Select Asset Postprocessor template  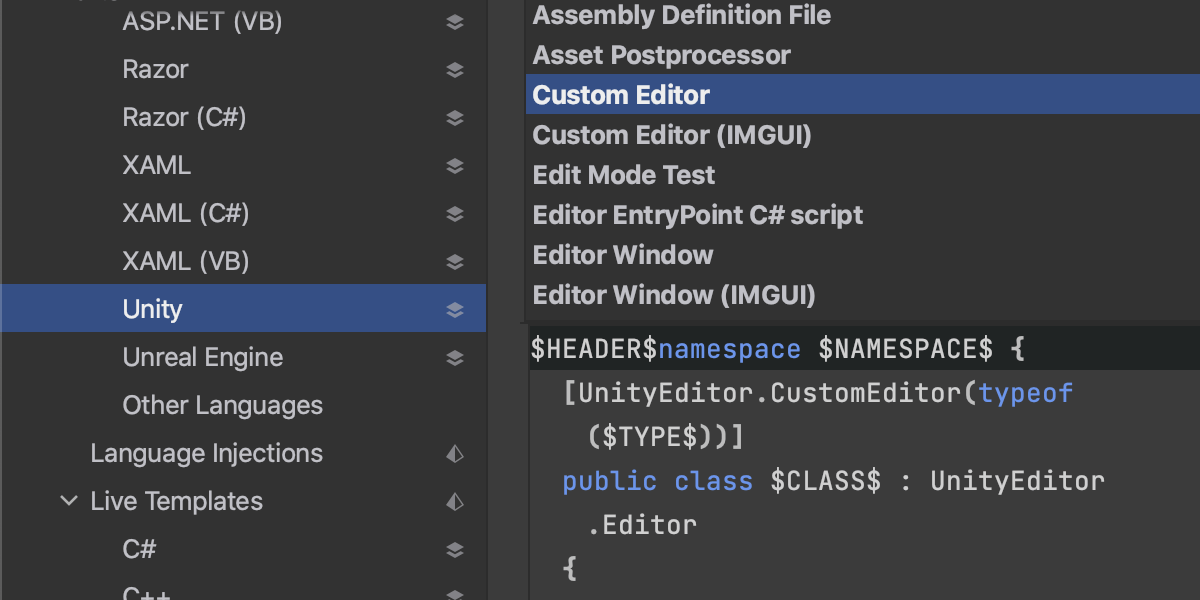pyautogui.click(x=661, y=55)
